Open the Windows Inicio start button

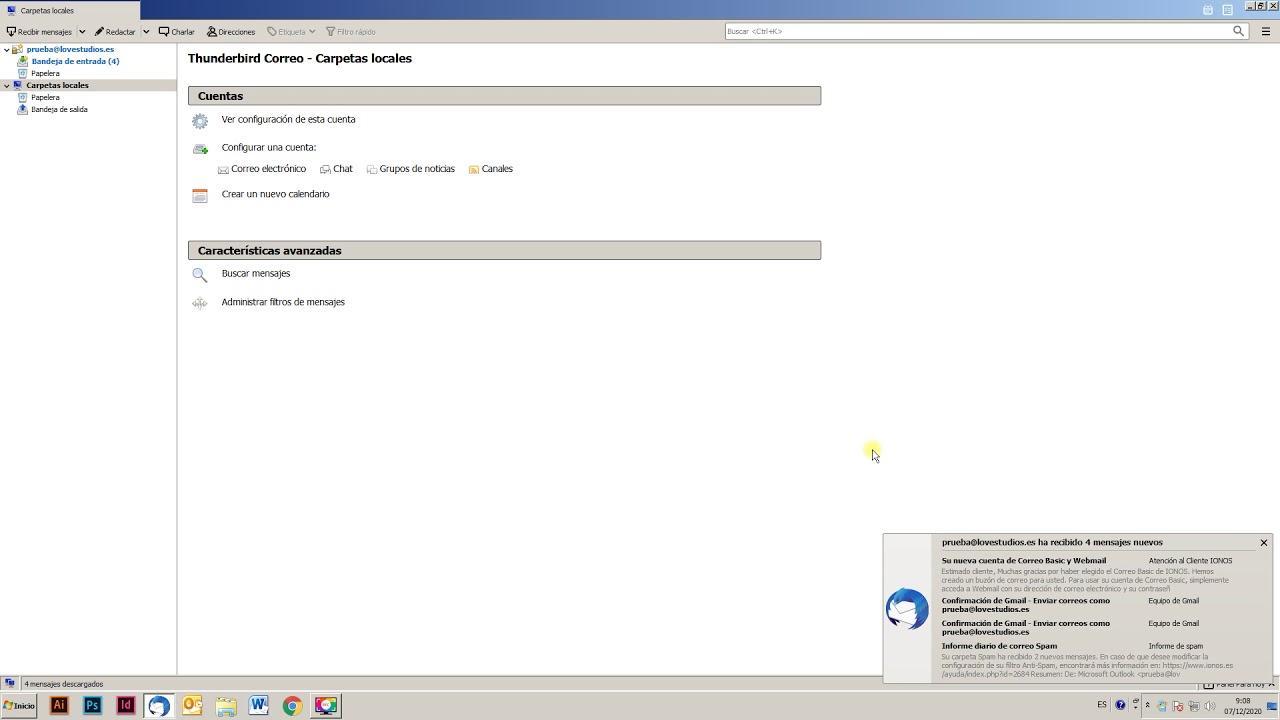(19, 706)
